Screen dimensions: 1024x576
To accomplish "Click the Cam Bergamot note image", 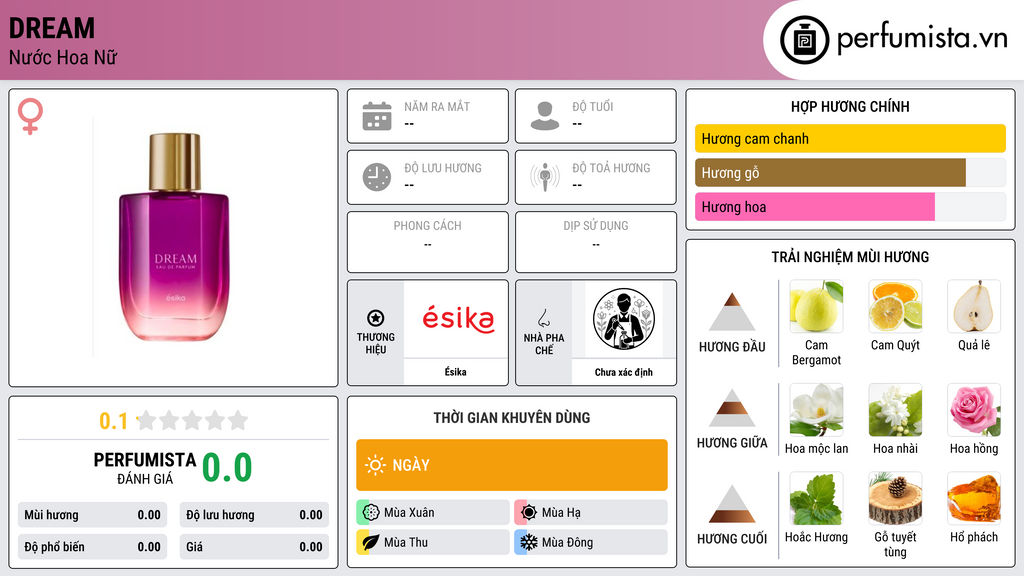I will pyautogui.click(x=816, y=306).
